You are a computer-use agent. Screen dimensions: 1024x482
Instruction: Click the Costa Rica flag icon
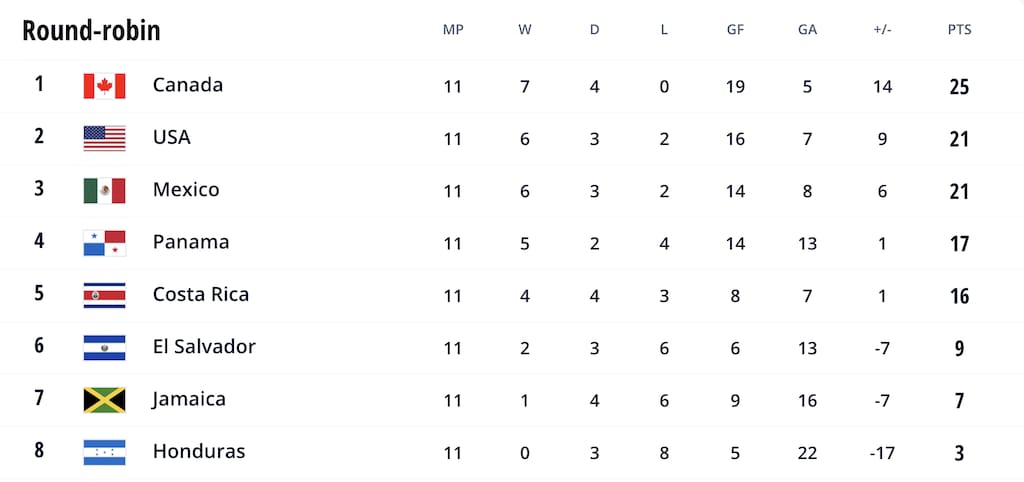coord(104,295)
